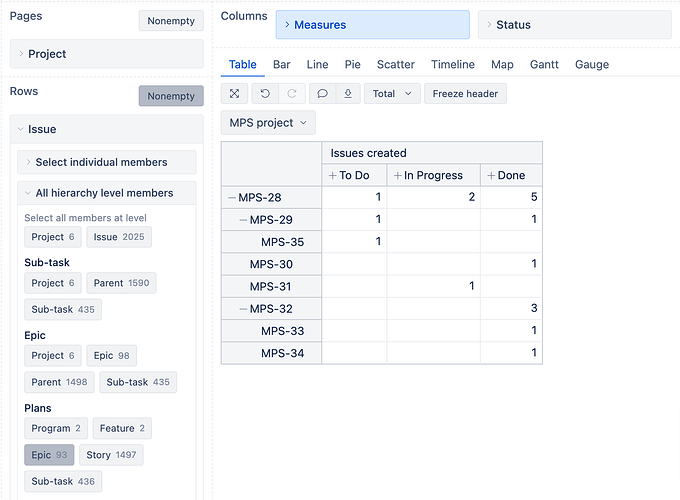The image size is (680, 500).
Task: Click the Freeze header button
Action: (466, 94)
